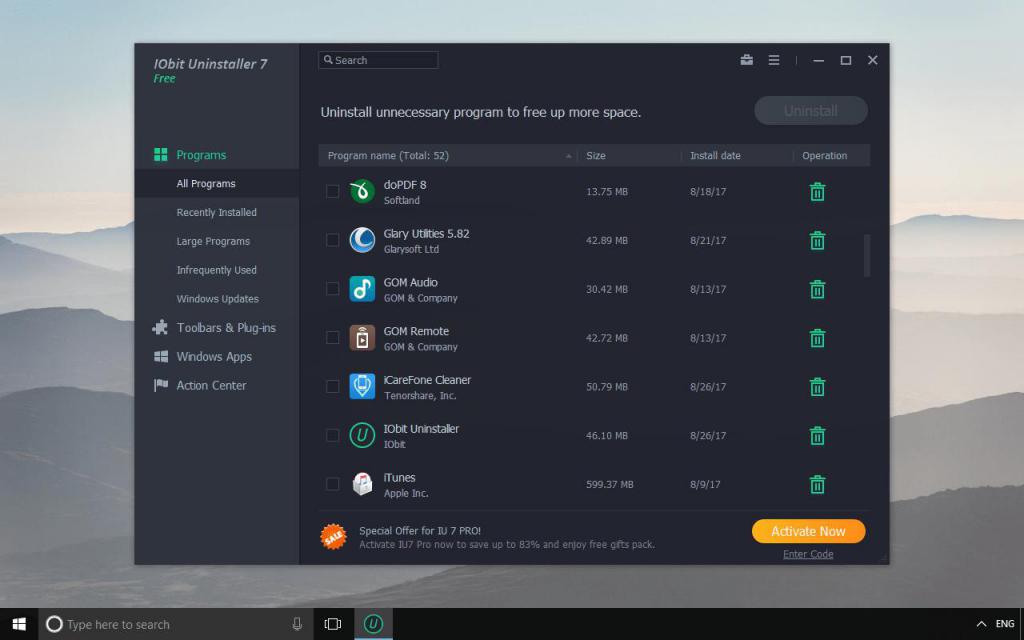Check the box for GOM Remote

(332, 338)
